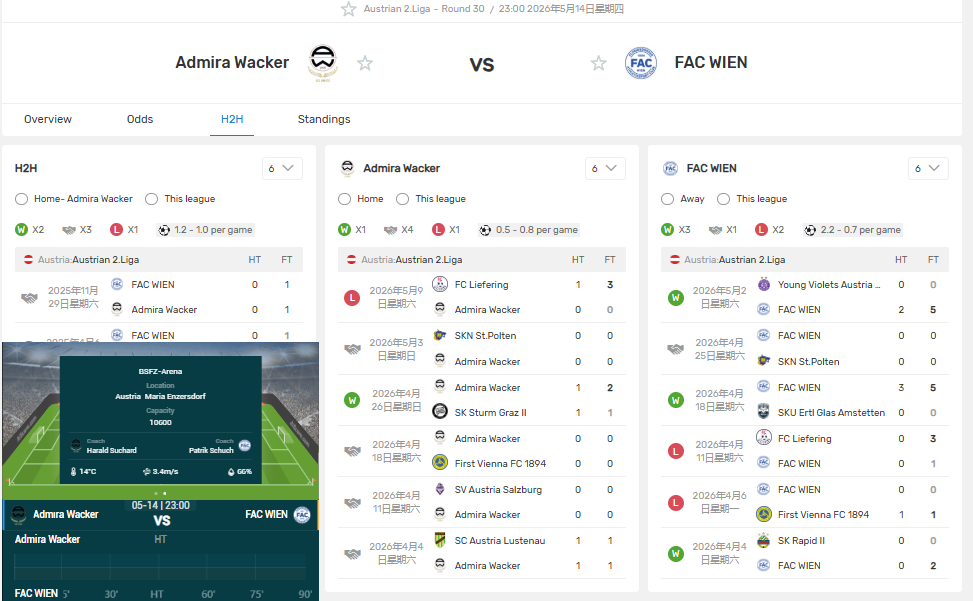Click First Vienna FC 1894 logo in FAC WIEN panel
This screenshot has height=601, width=973.
click(764, 514)
